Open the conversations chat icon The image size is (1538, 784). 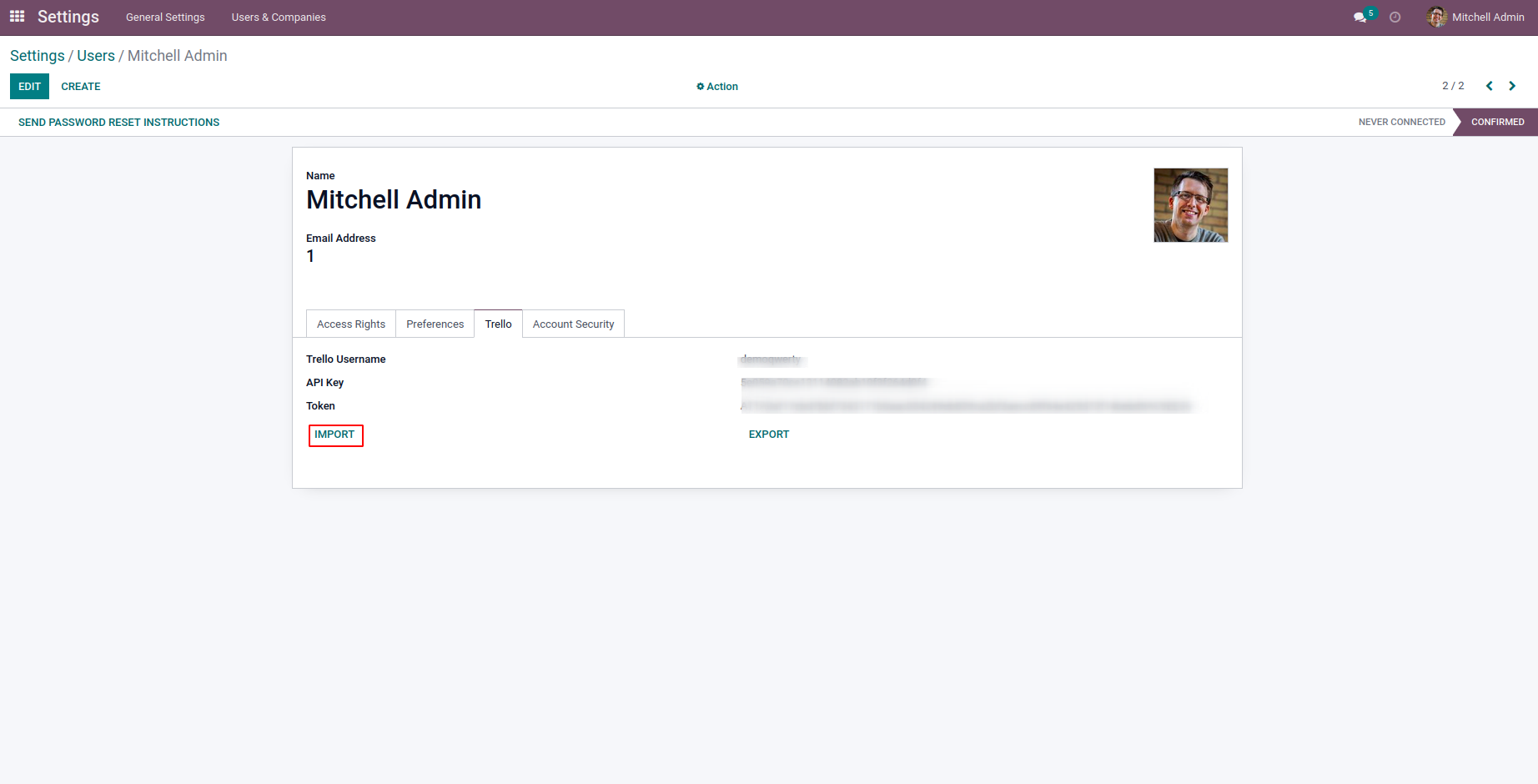pos(1360,18)
